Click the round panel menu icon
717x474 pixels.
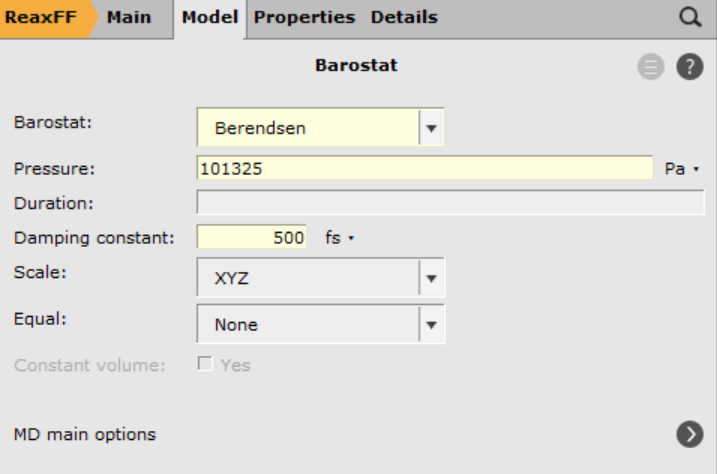tap(651, 68)
